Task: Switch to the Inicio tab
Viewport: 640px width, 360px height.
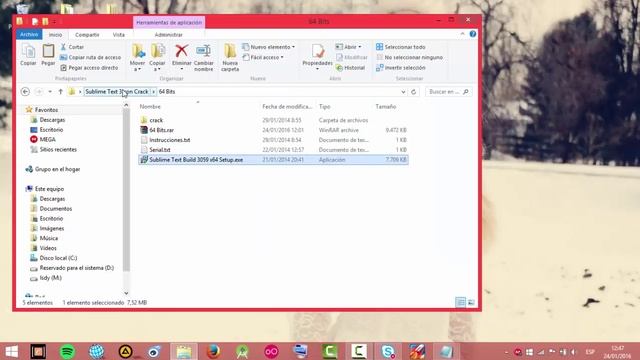Action: pos(56,35)
